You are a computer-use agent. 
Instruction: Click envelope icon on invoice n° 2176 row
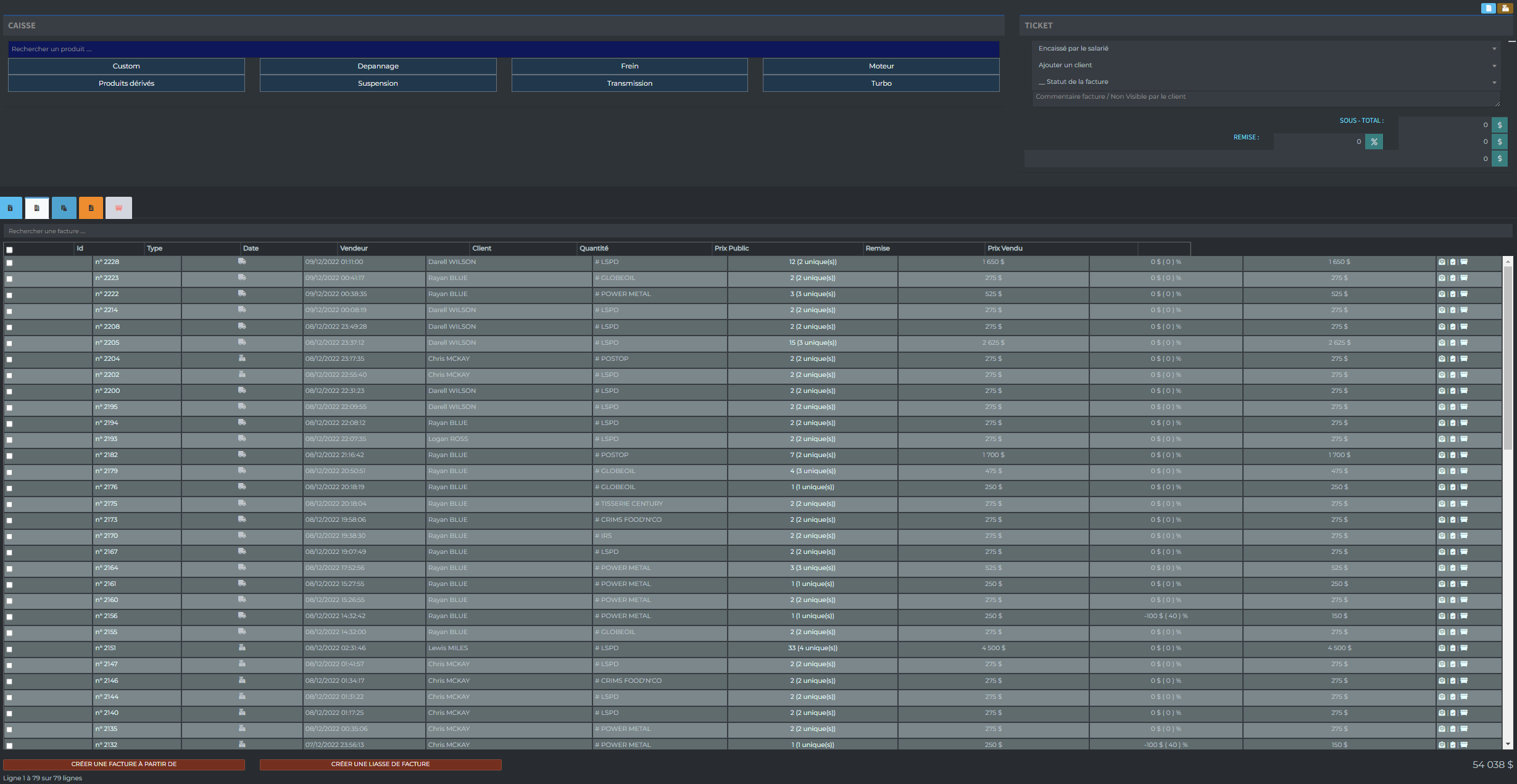(1442, 487)
